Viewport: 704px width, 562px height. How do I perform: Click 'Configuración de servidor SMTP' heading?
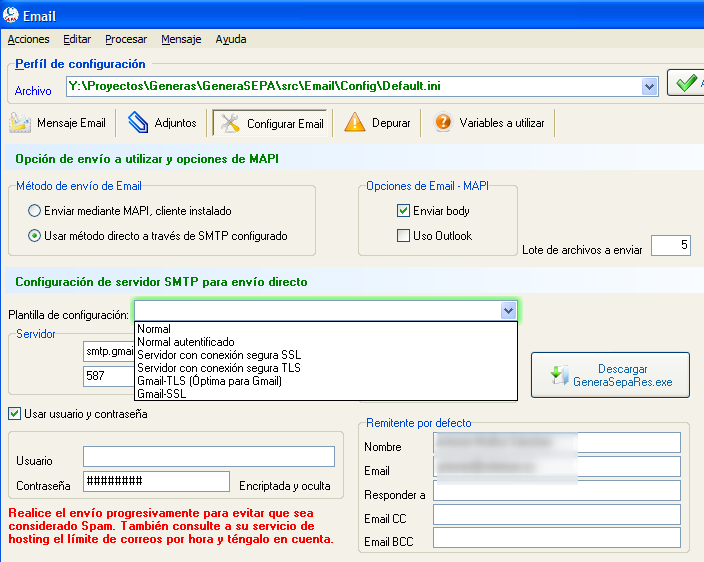pos(161,282)
